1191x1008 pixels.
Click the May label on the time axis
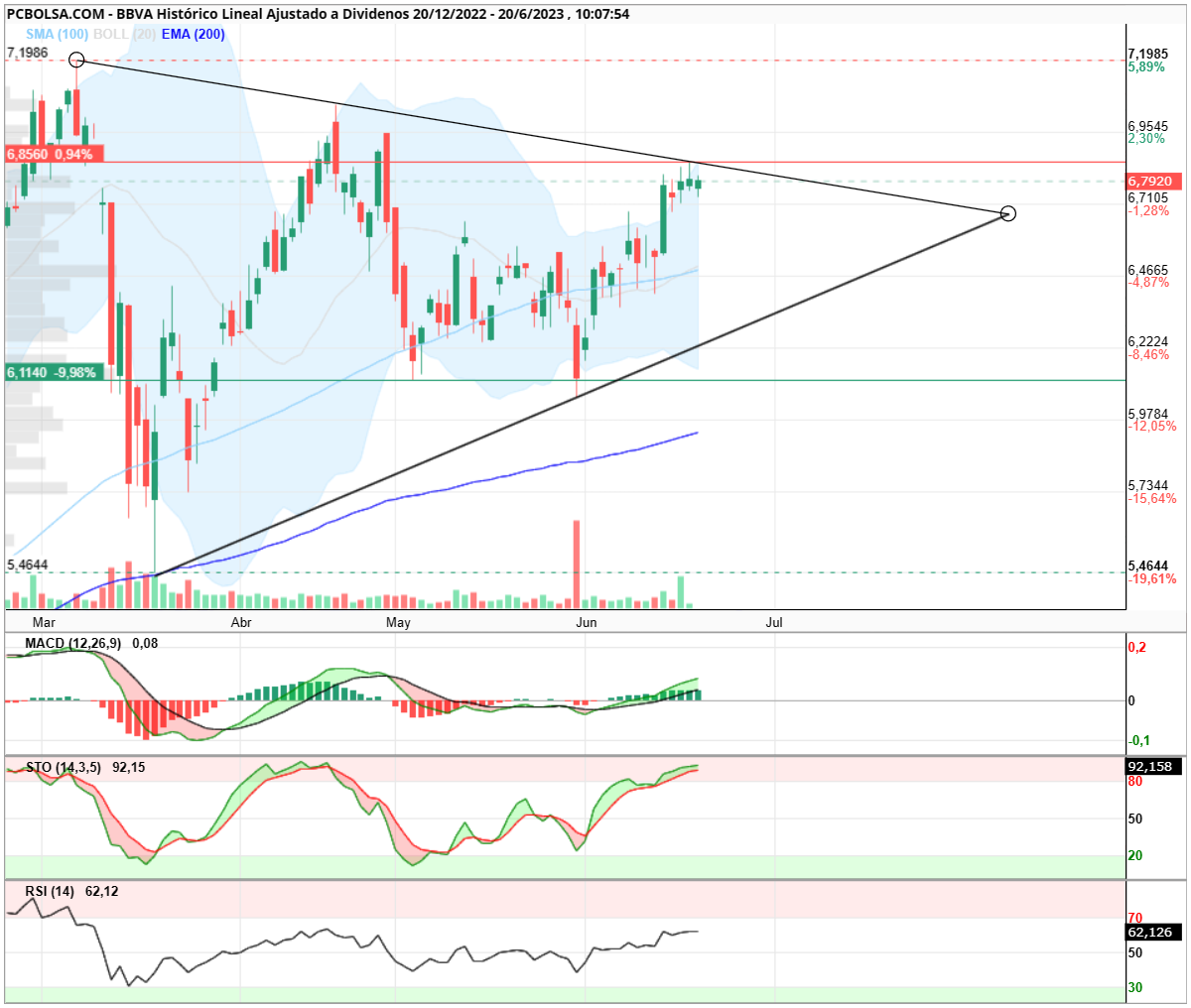(398, 623)
